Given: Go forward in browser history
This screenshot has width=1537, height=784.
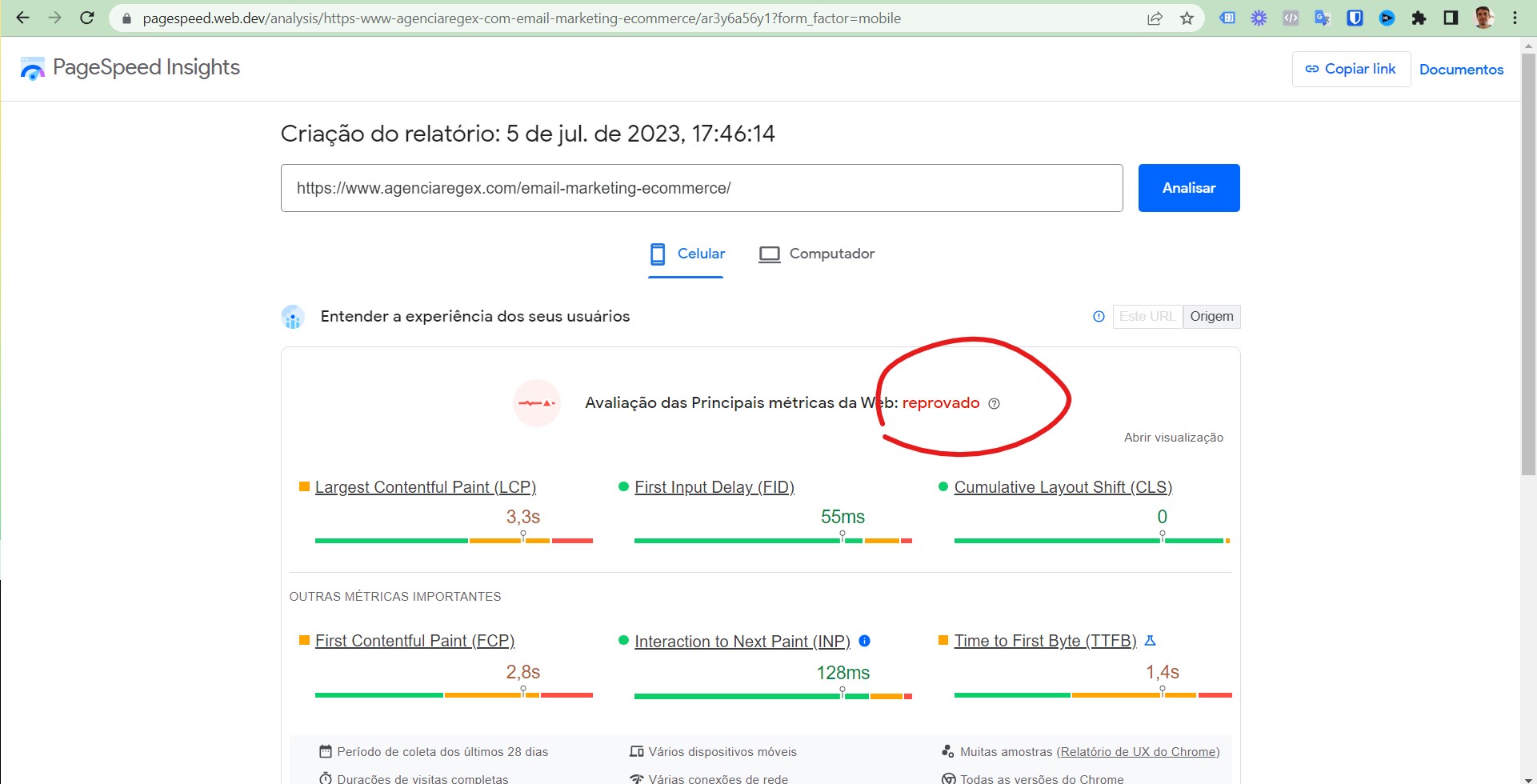Looking at the screenshot, I should point(54,18).
